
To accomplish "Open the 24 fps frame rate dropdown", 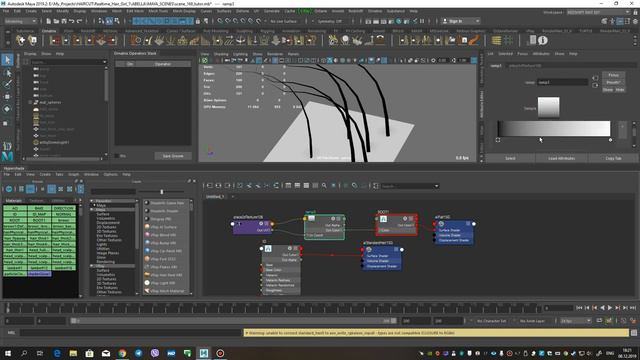I will (x=576, y=321).
